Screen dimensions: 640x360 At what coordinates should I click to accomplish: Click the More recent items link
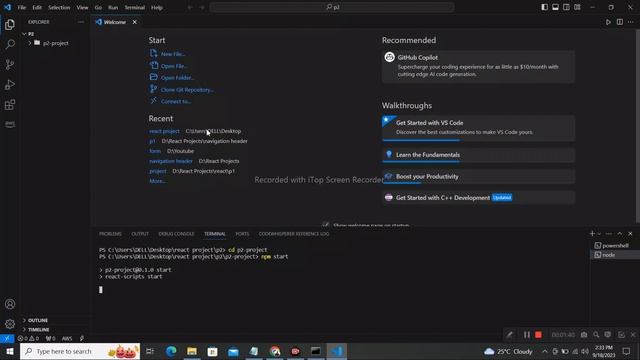click(157, 181)
